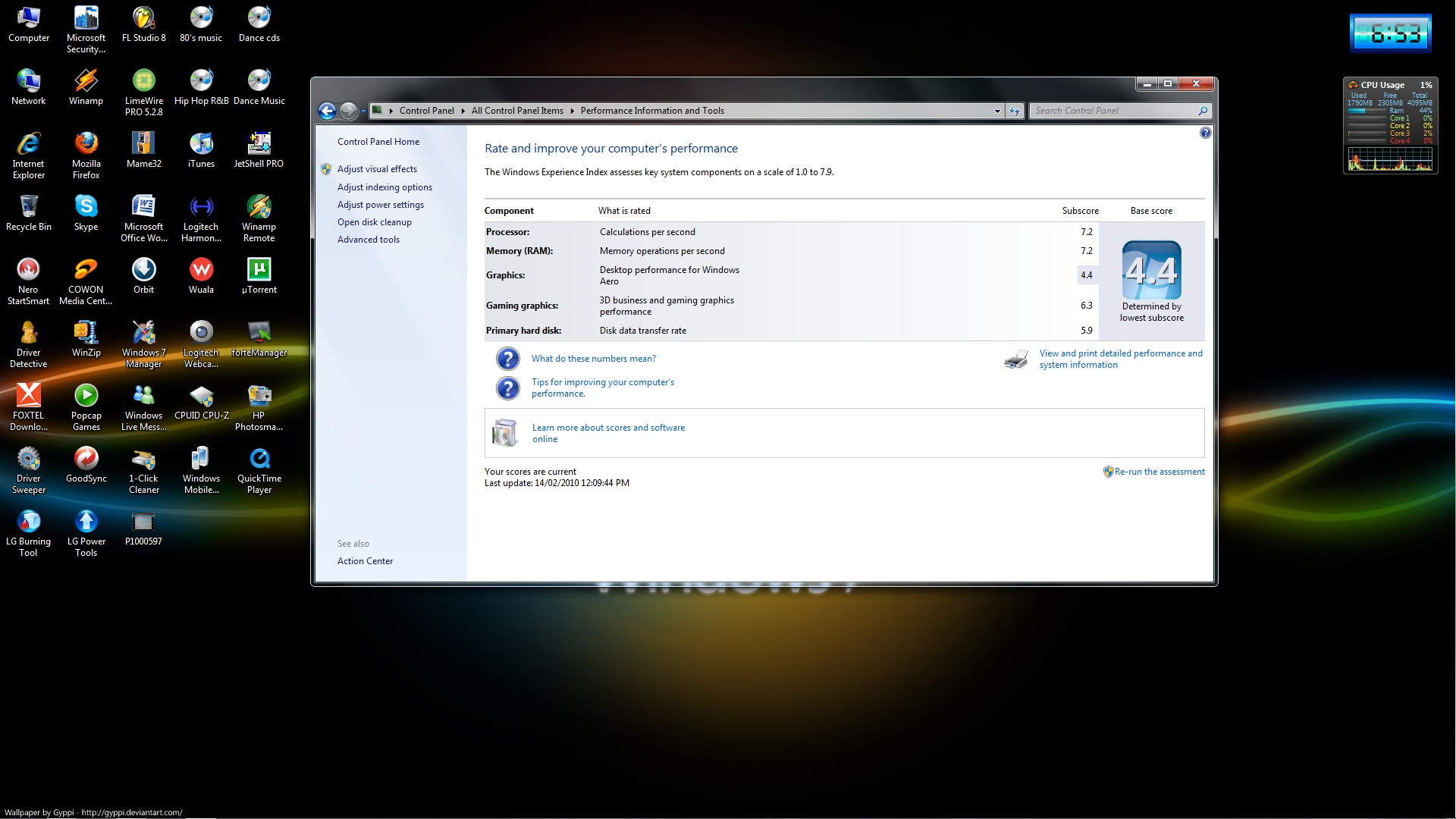Image resolution: width=1456 pixels, height=819 pixels.
Task: Click the Gaming graphics subscore 6.3
Action: click(x=1087, y=306)
